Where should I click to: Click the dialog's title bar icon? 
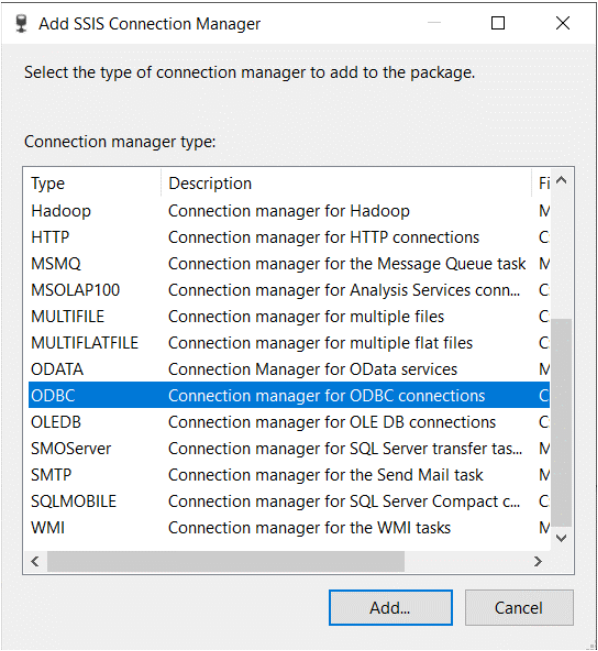coord(21,24)
